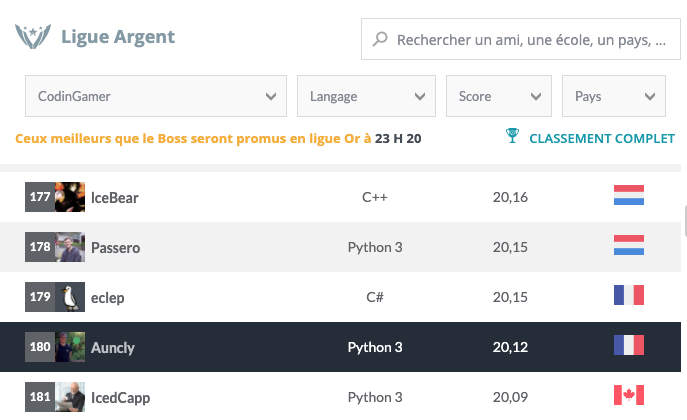Click the vertical scrollbar on the right edge

(x=684, y=221)
